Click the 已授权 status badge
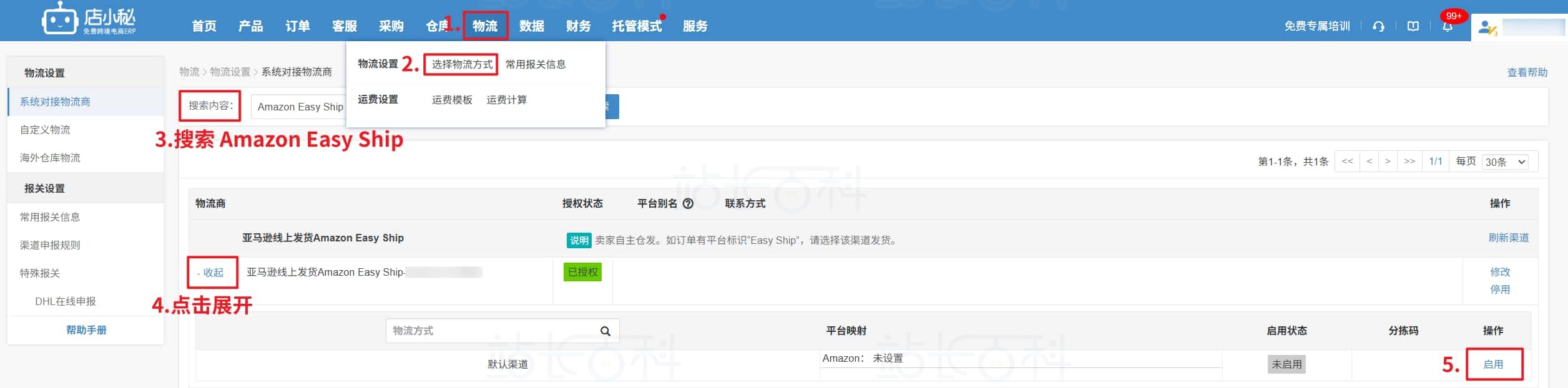This screenshot has height=388, width=1568. [582, 272]
